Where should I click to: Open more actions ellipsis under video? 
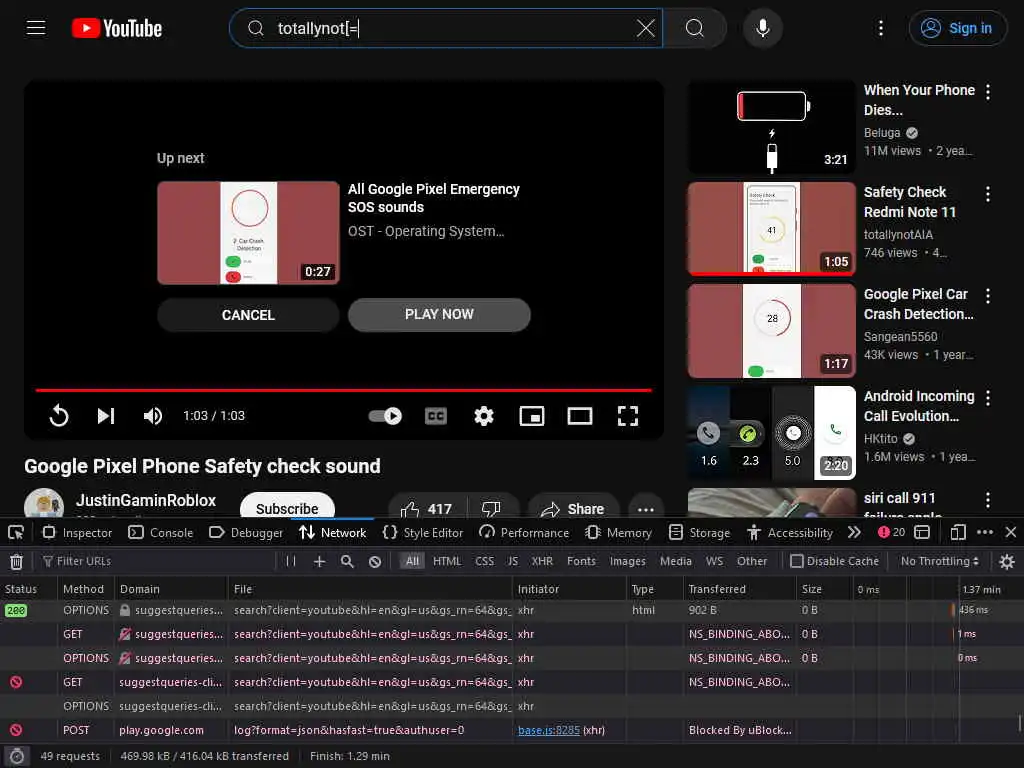coord(646,508)
